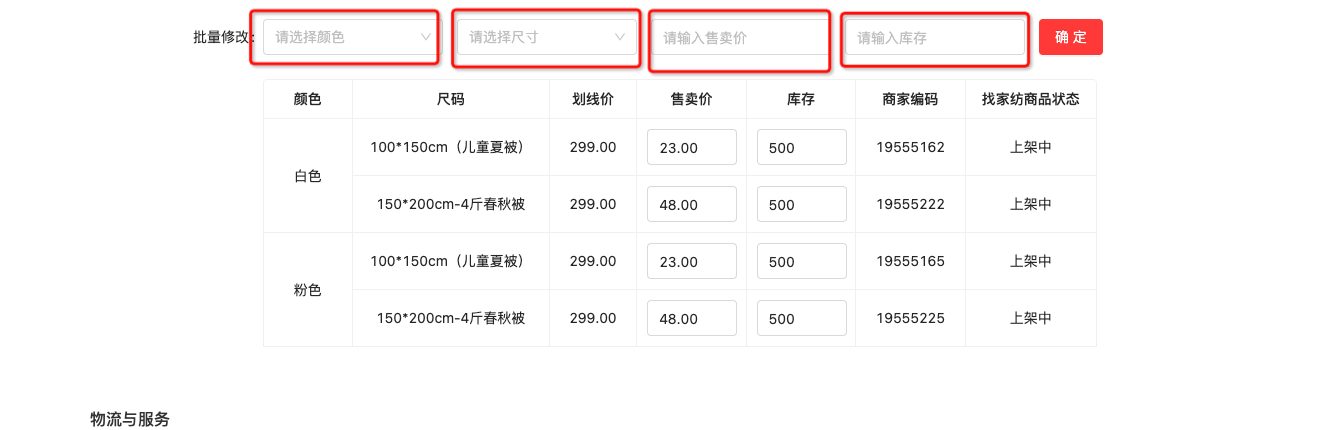Viewport: 1335px width, 430px height.
Task: Focus the 请输入库存 batch stock field
Action: pos(935,37)
